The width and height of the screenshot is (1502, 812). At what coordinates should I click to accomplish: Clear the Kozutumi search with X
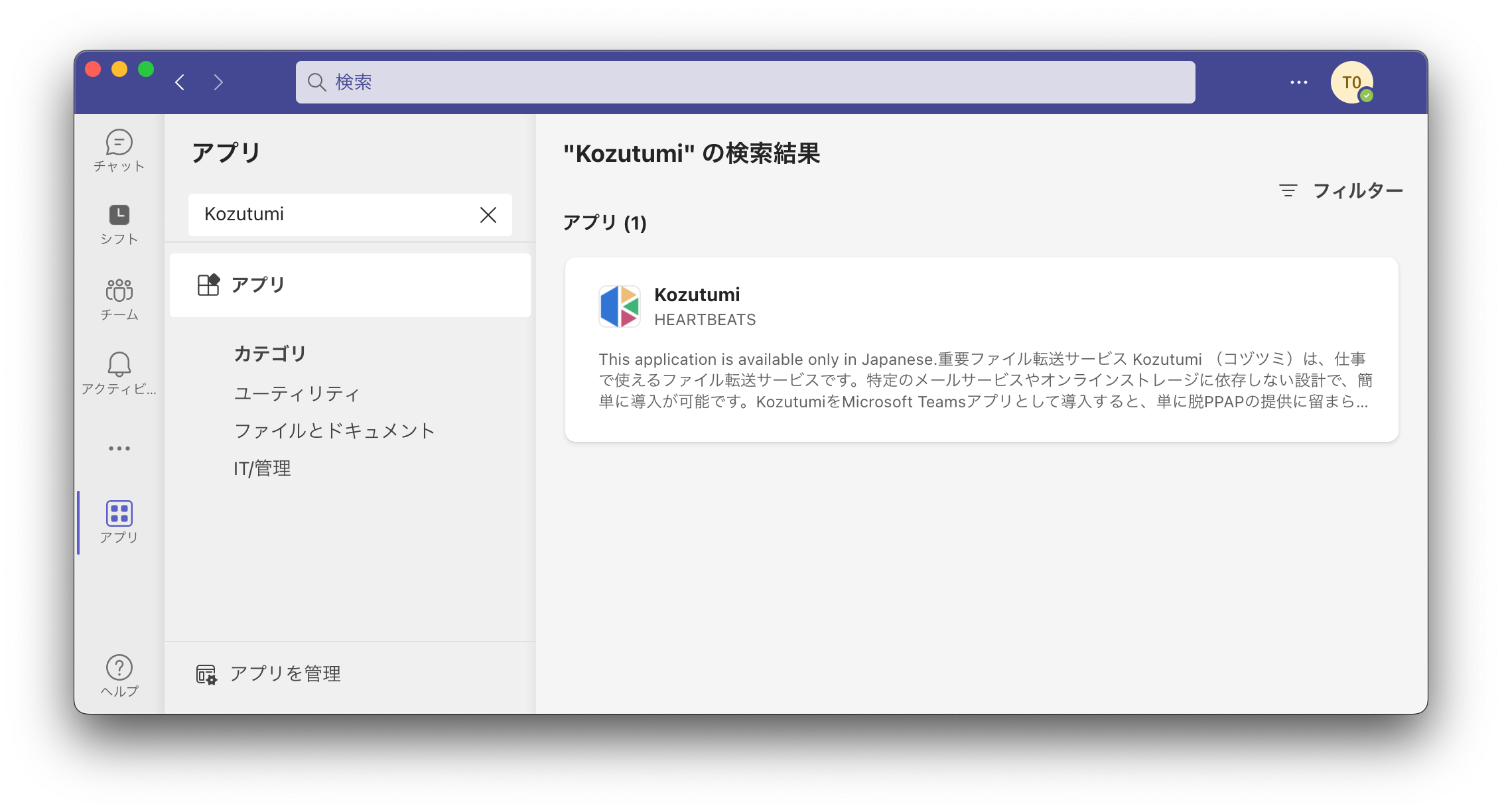[488, 215]
